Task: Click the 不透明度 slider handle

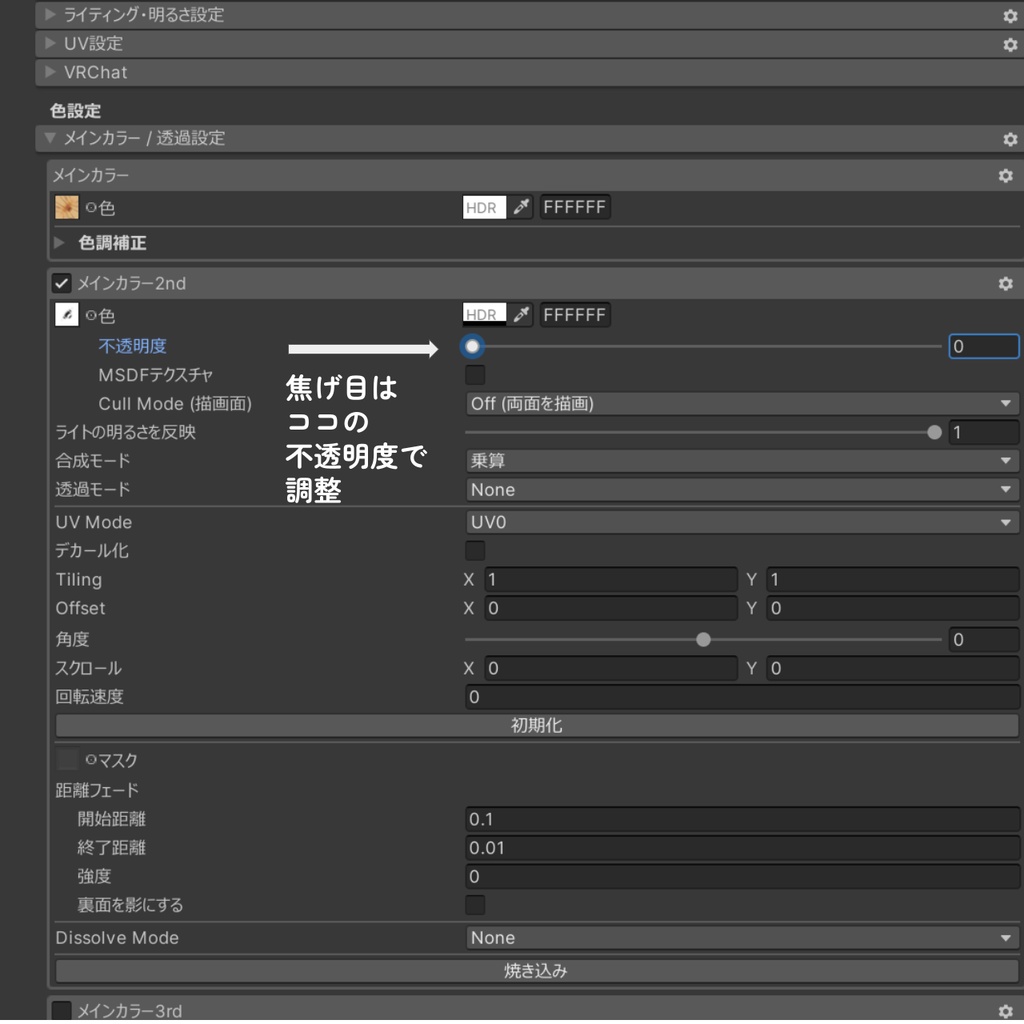Action: point(472,346)
